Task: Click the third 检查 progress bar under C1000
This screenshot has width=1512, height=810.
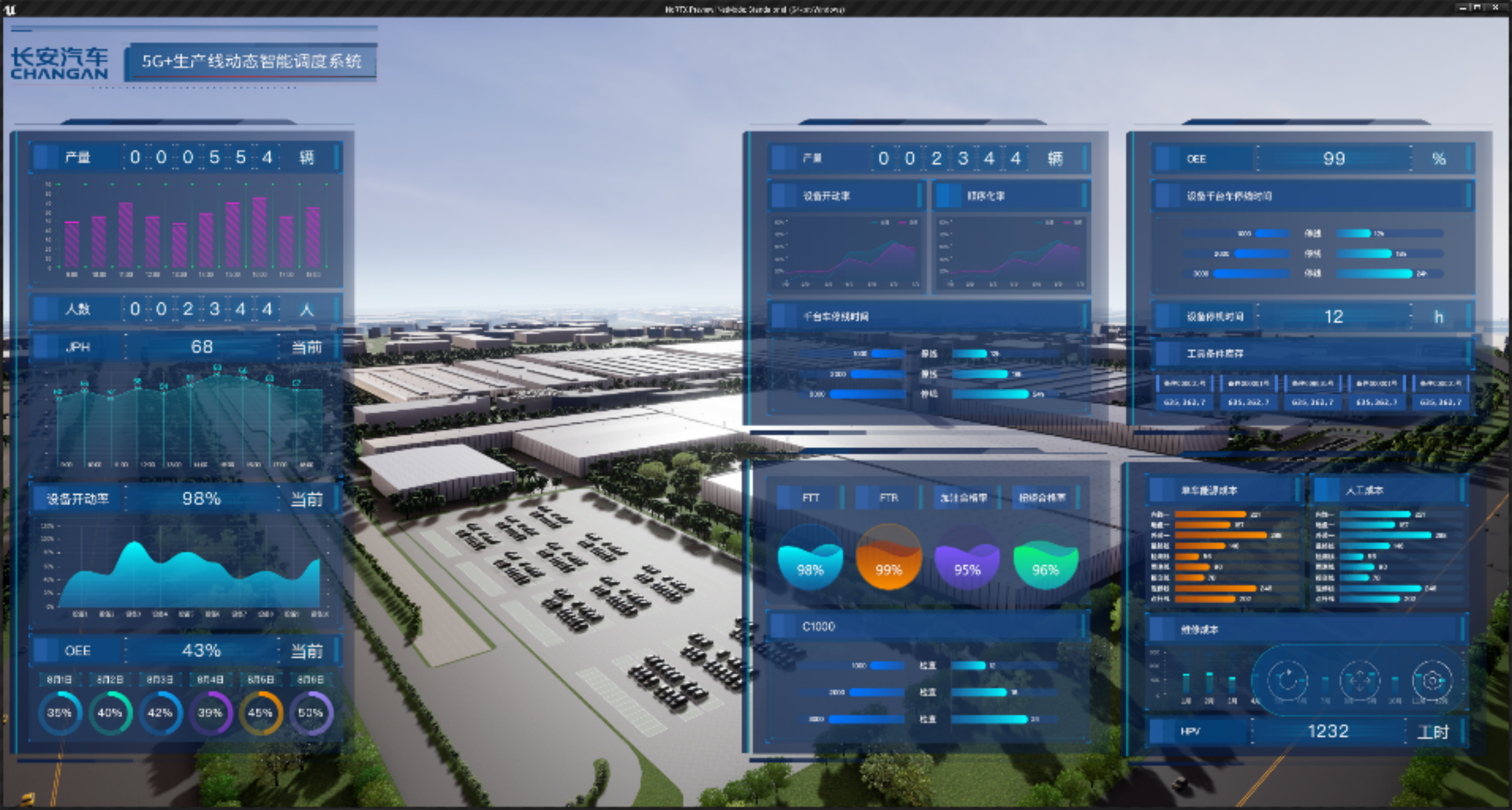Action: click(x=989, y=719)
